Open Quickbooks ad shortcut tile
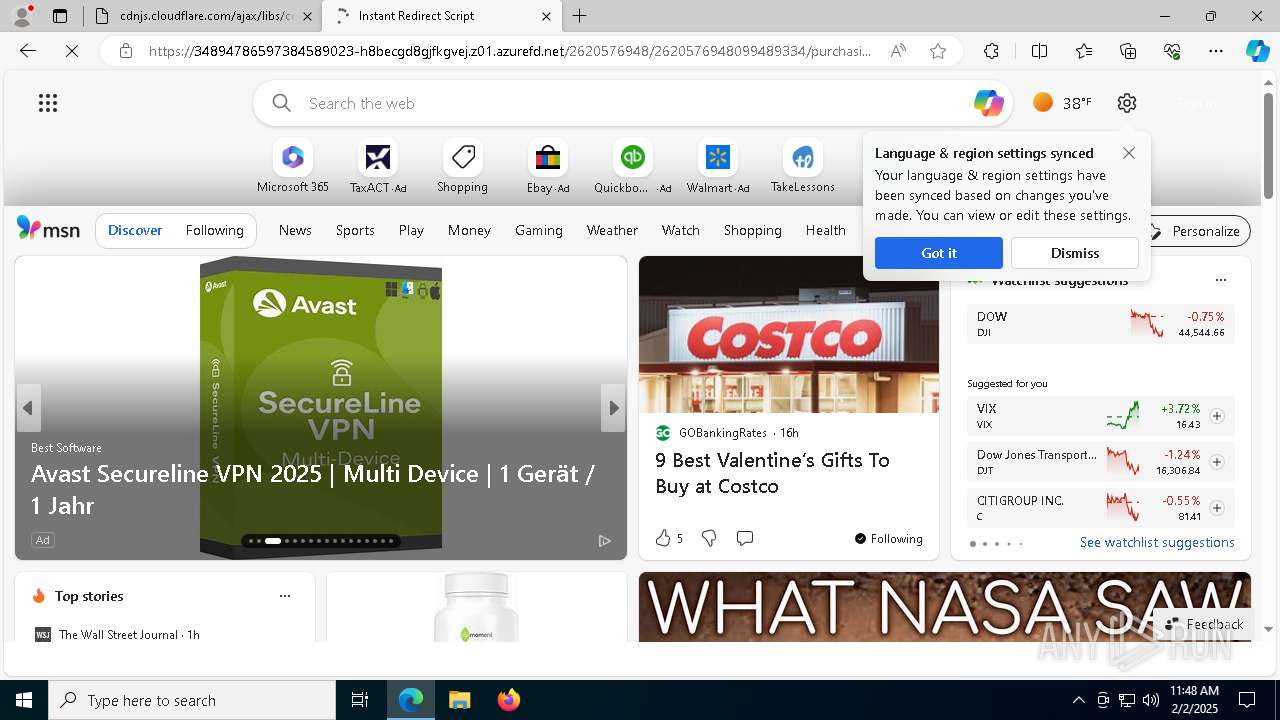The height and width of the screenshot is (720, 1280). click(x=632, y=166)
